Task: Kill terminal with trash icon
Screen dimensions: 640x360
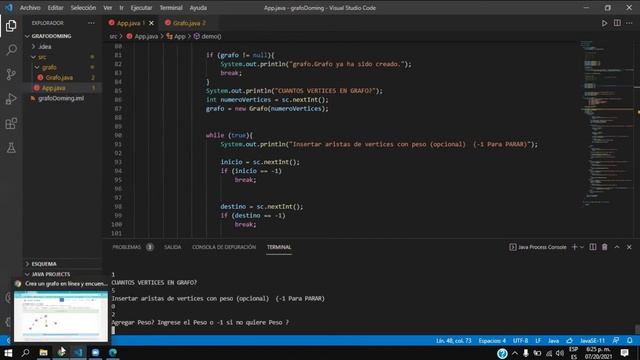Action: [x=604, y=247]
